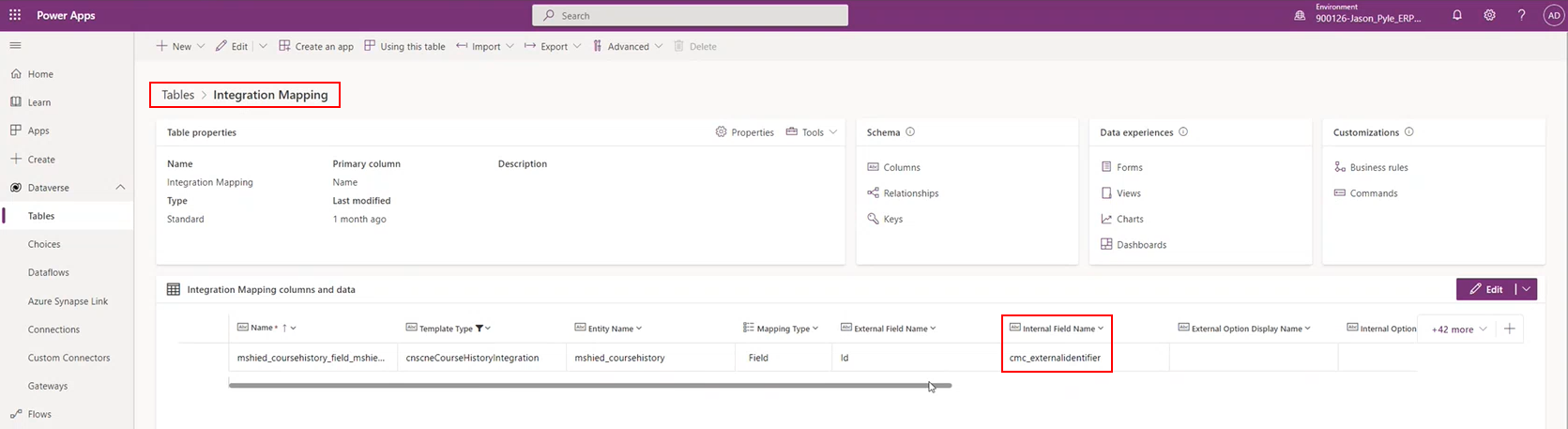
Task: Open the app launcher waffle icon
Action: (15, 15)
